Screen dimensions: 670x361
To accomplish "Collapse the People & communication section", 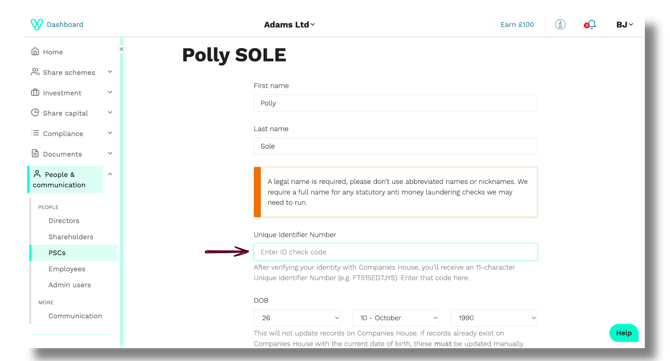I will [x=110, y=174].
